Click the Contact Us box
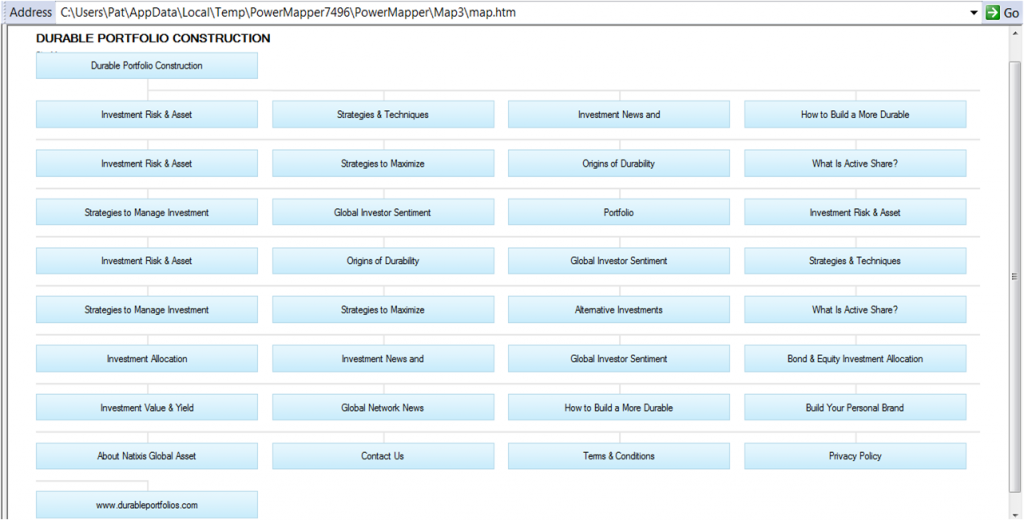Viewport: 1024px width, 520px height. pos(383,456)
